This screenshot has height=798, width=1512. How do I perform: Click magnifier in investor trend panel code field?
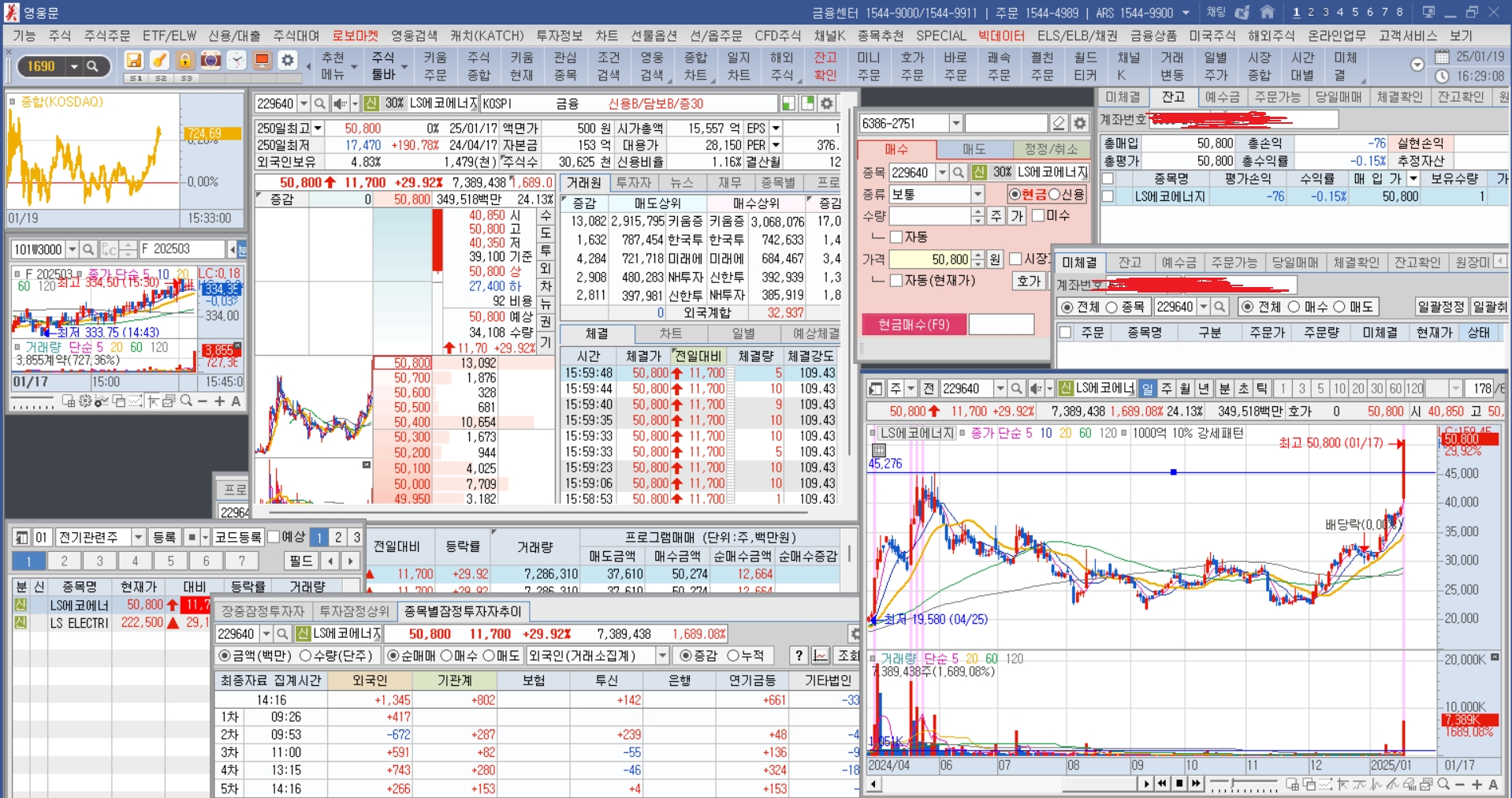pyautogui.click(x=282, y=633)
